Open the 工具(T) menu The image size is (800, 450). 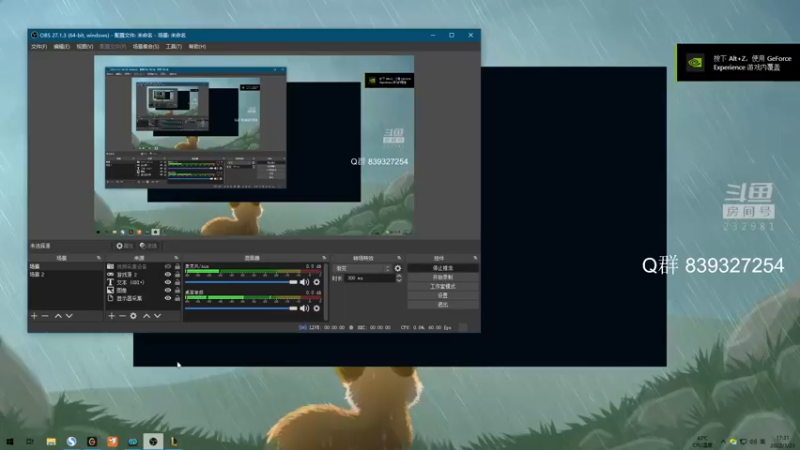pyautogui.click(x=173, y=46)
